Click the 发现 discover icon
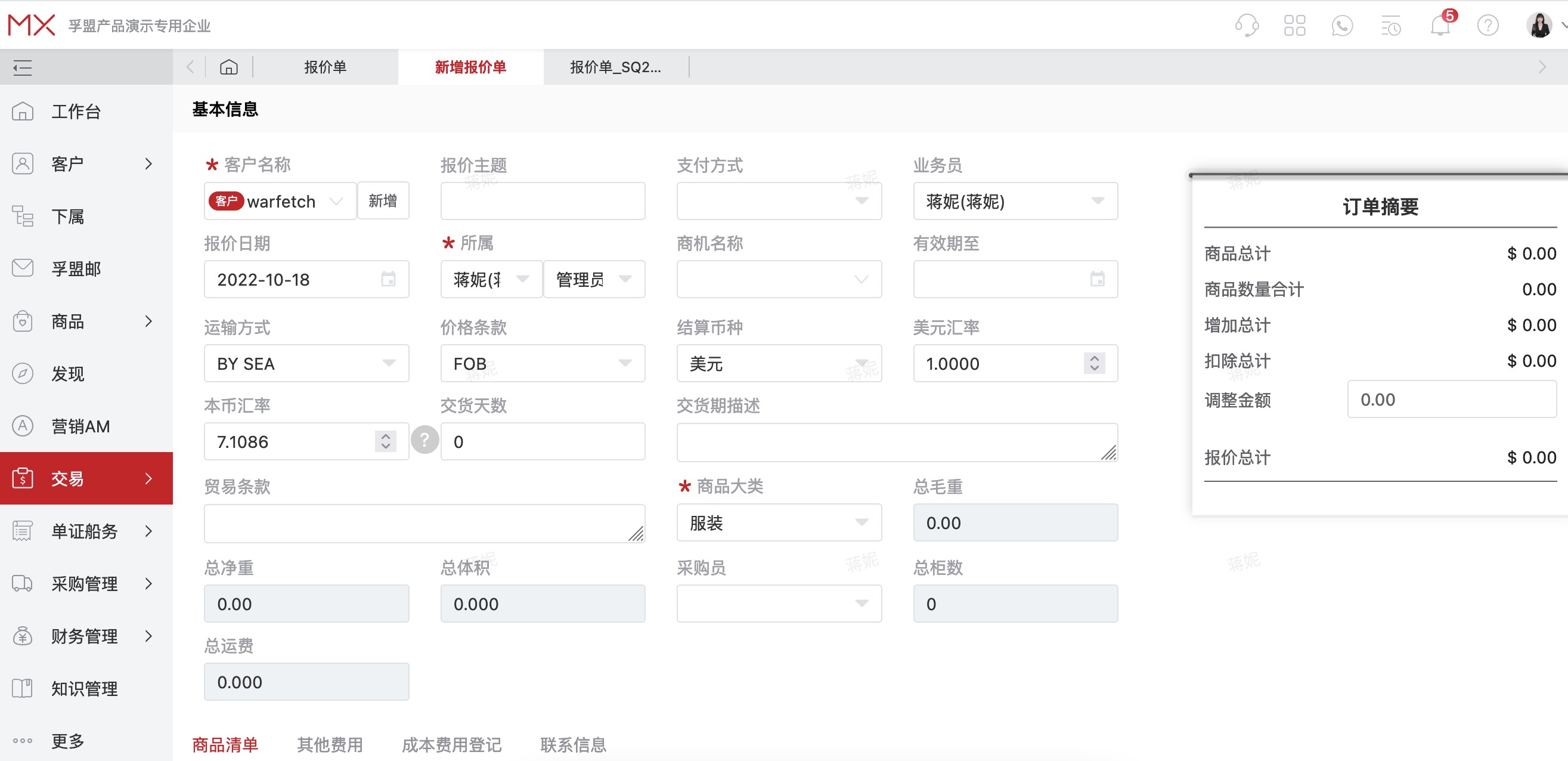 [x=23, y=374]
